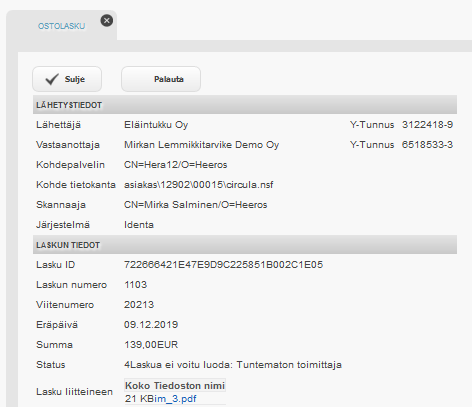This screenshot has height=407, width=472.
Task: Click the Sulje button
Action: 67,79
